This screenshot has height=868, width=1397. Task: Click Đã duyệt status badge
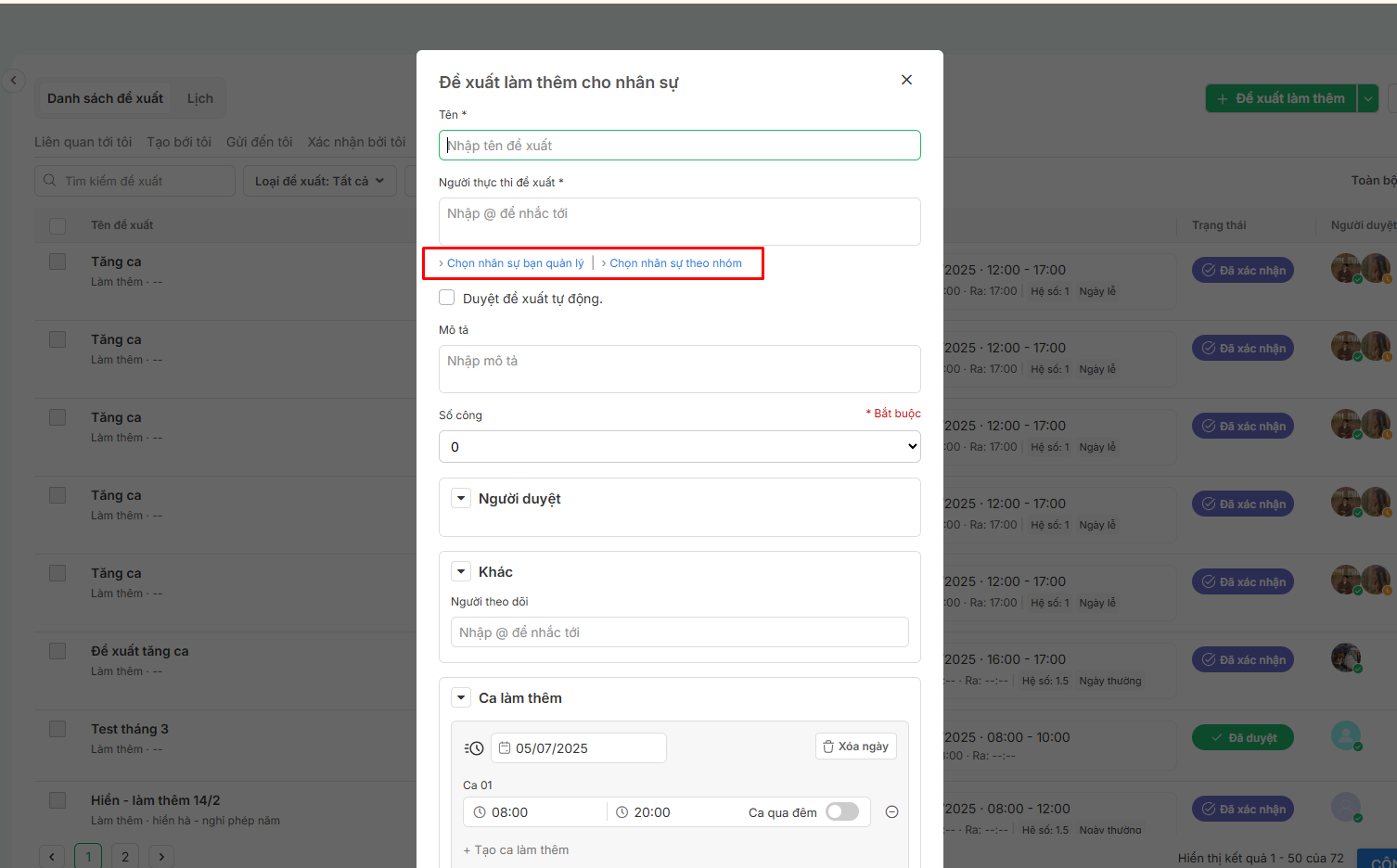coord(1243,737)
